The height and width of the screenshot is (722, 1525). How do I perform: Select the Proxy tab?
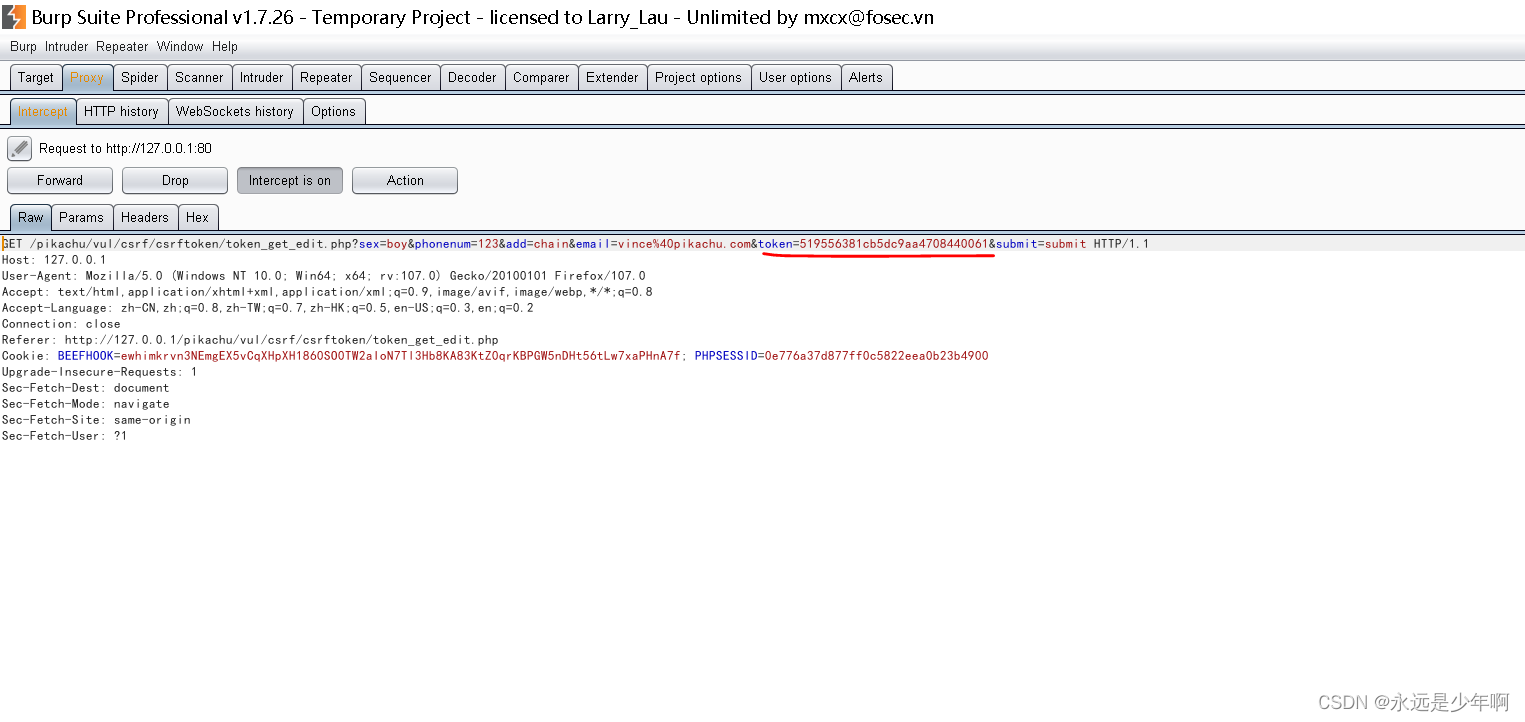[87, 77]
